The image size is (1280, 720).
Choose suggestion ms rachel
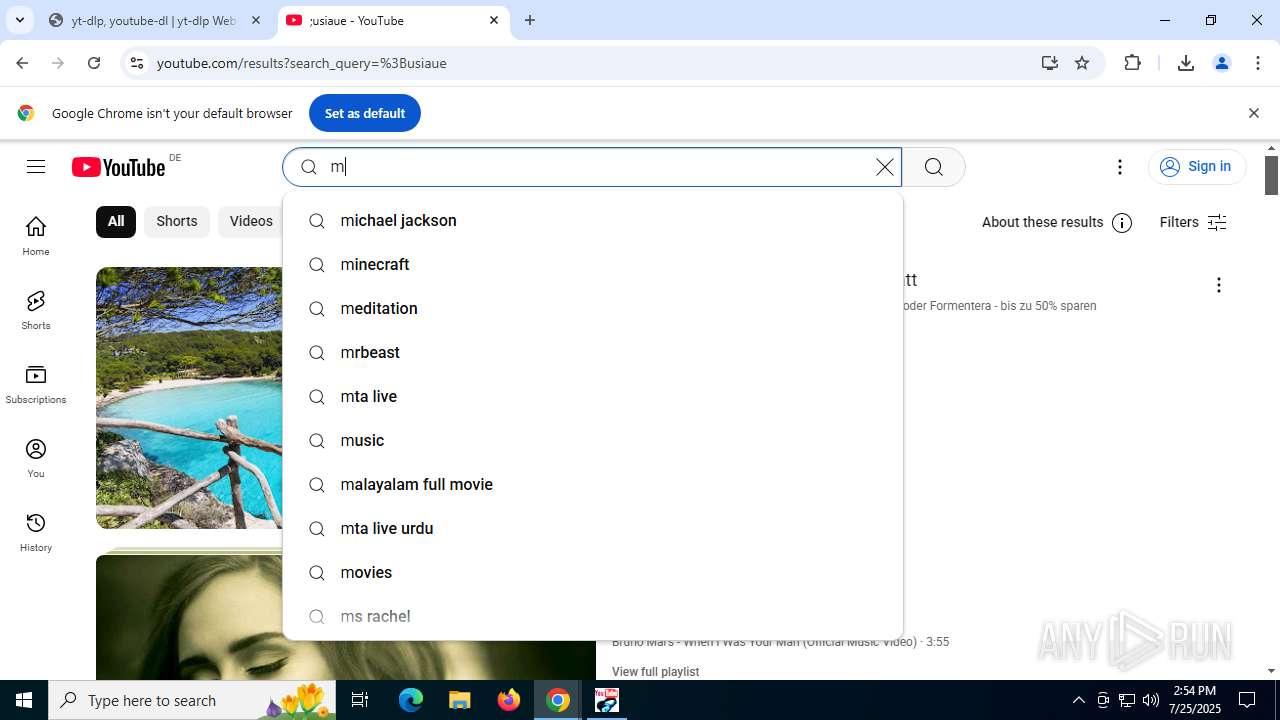pos(593,616)
